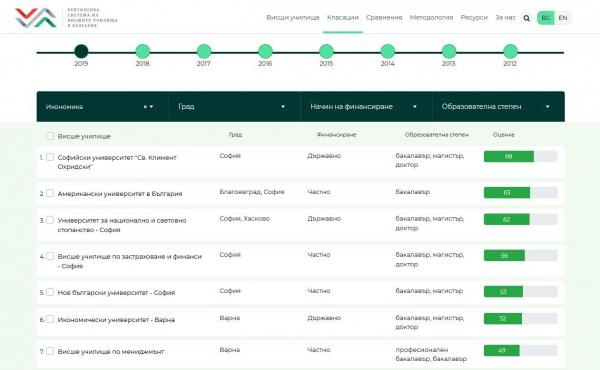
Task: Click бакалавър, магистър in Нов български университет row
Action: tap(429, 291)
